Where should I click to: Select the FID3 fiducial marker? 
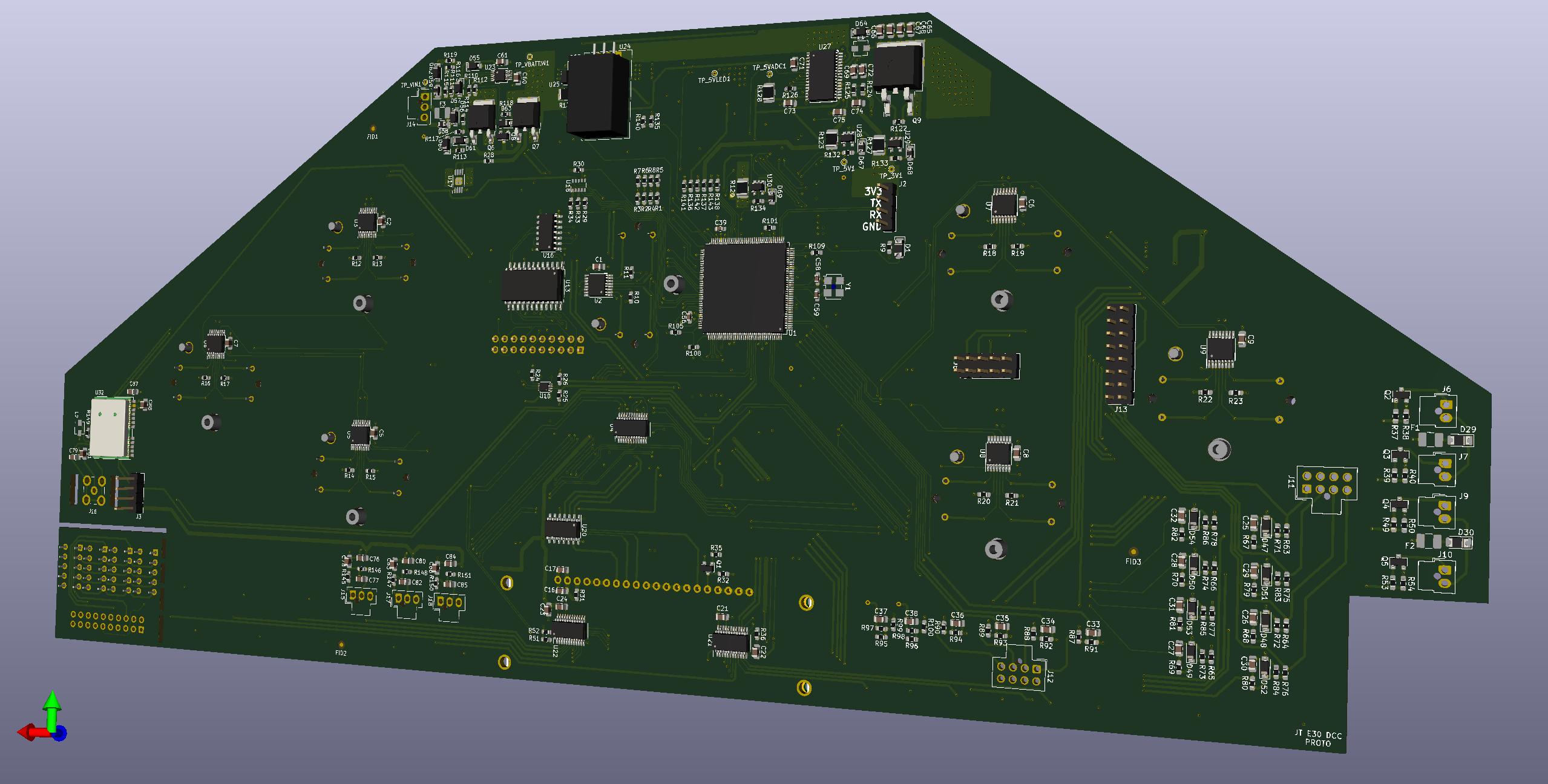(1133, 552)
